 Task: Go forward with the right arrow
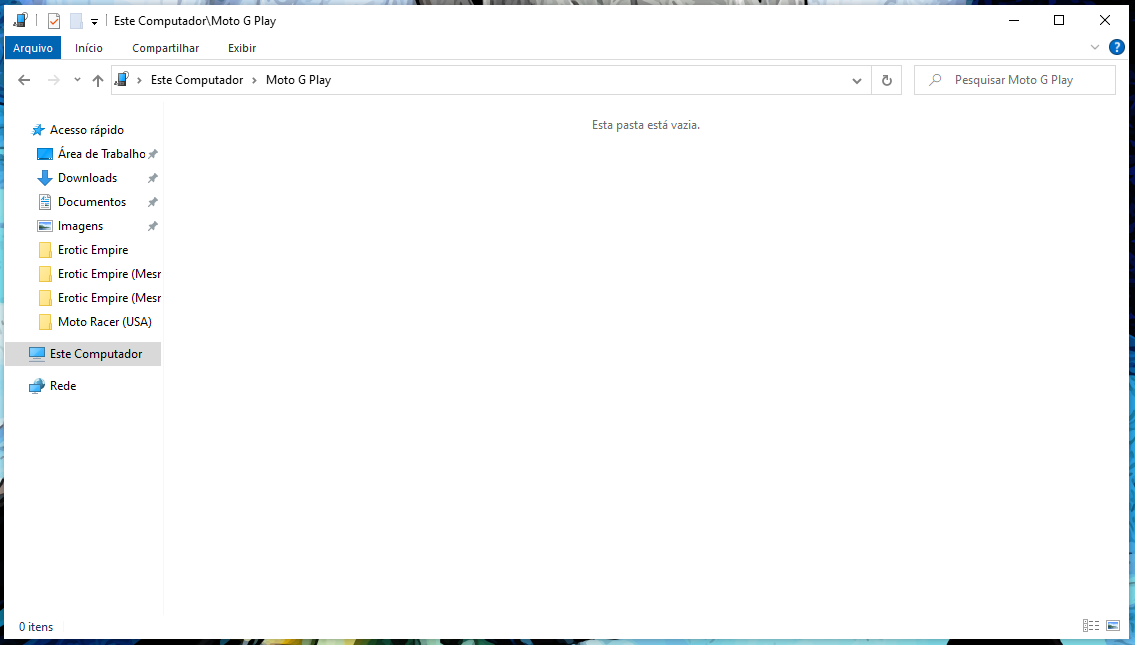click(x=54, y=80)
